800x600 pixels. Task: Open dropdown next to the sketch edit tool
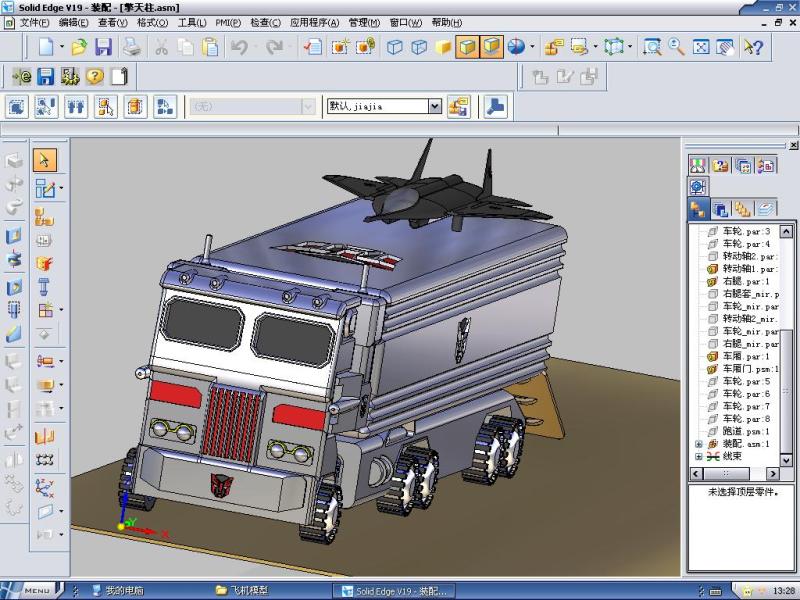tap(61, 188)
